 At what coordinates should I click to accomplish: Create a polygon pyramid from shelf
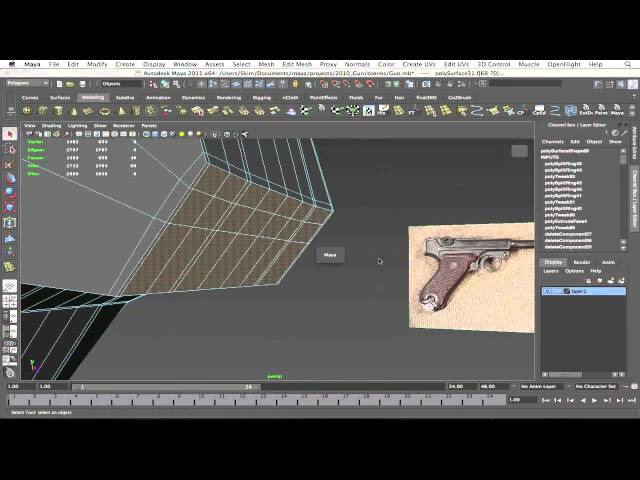coord(121,111)
